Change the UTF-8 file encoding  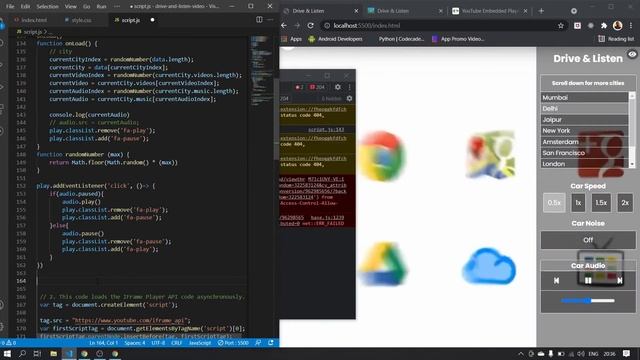pyautogui.click(x=158, y=343)
